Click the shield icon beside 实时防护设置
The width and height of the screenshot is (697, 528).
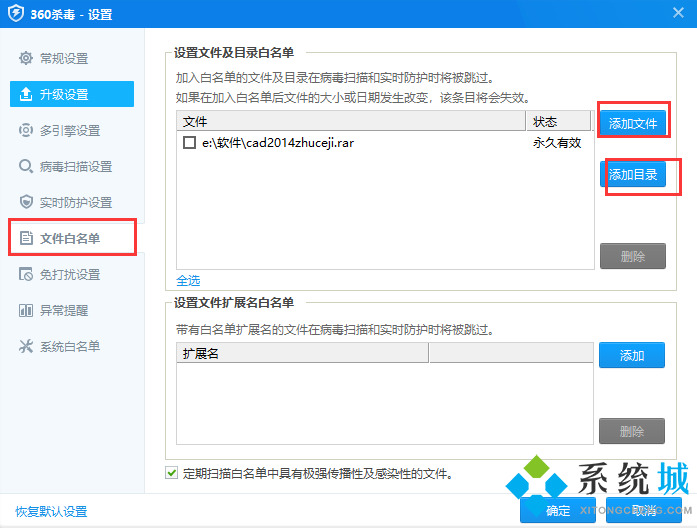point(26,202)
